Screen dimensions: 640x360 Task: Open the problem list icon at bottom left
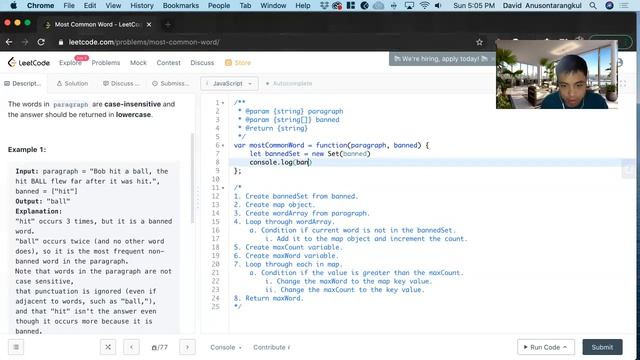tap(16, 347)
